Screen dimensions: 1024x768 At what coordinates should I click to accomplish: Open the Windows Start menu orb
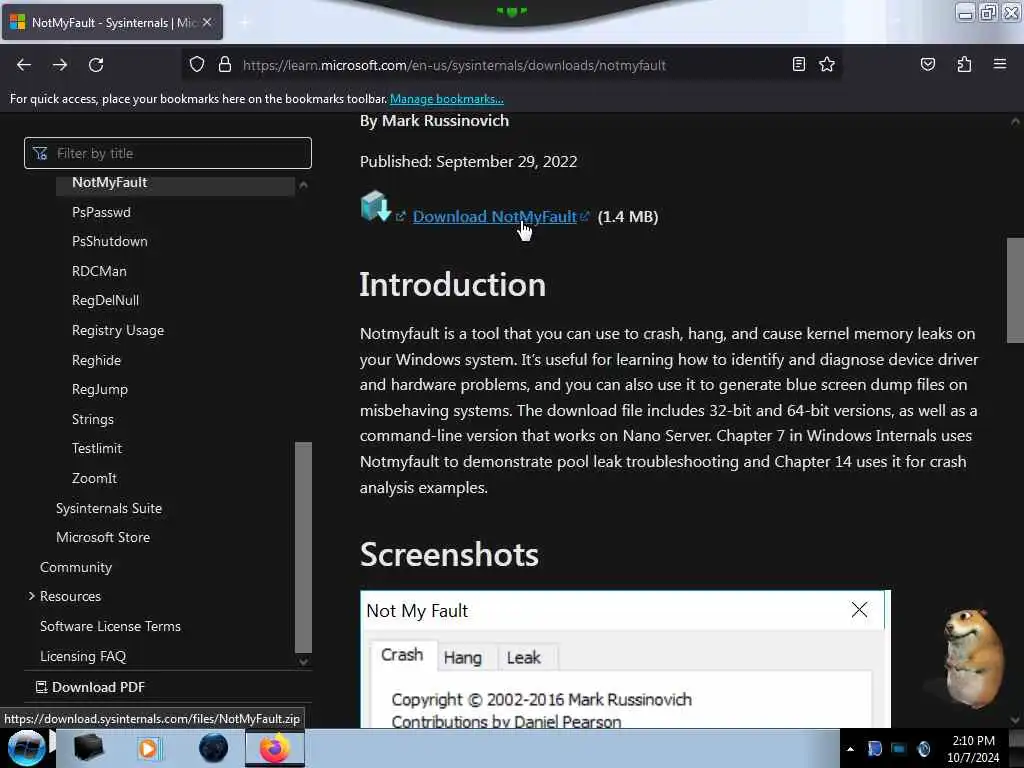click(x=26, y=748)
